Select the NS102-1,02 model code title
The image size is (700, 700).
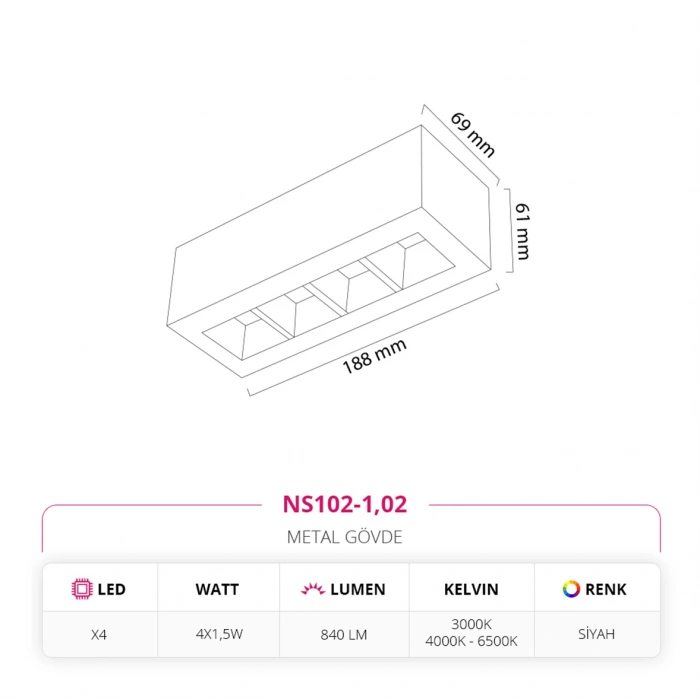pos(345,505)
